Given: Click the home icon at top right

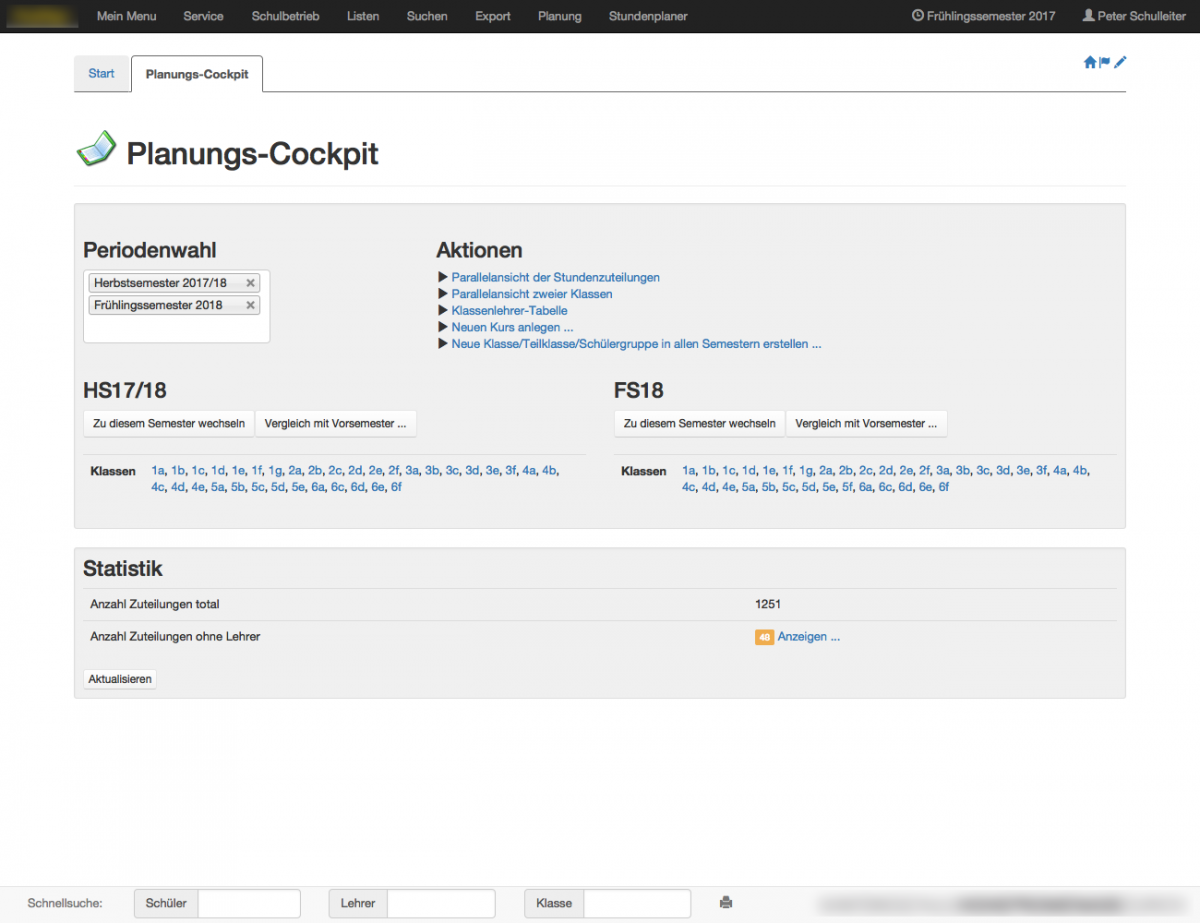Looking at the screenshot, I should point(1090,62).
